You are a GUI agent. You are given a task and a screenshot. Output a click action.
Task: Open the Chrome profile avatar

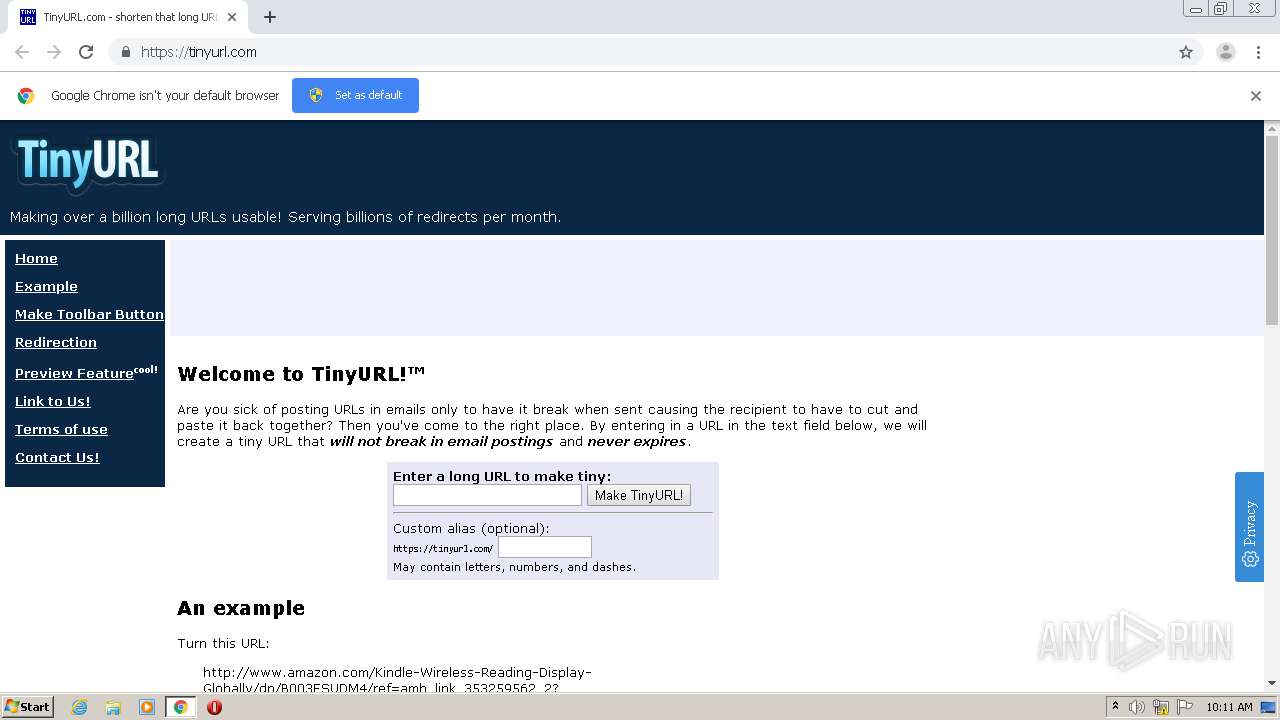coord(1225,52)
